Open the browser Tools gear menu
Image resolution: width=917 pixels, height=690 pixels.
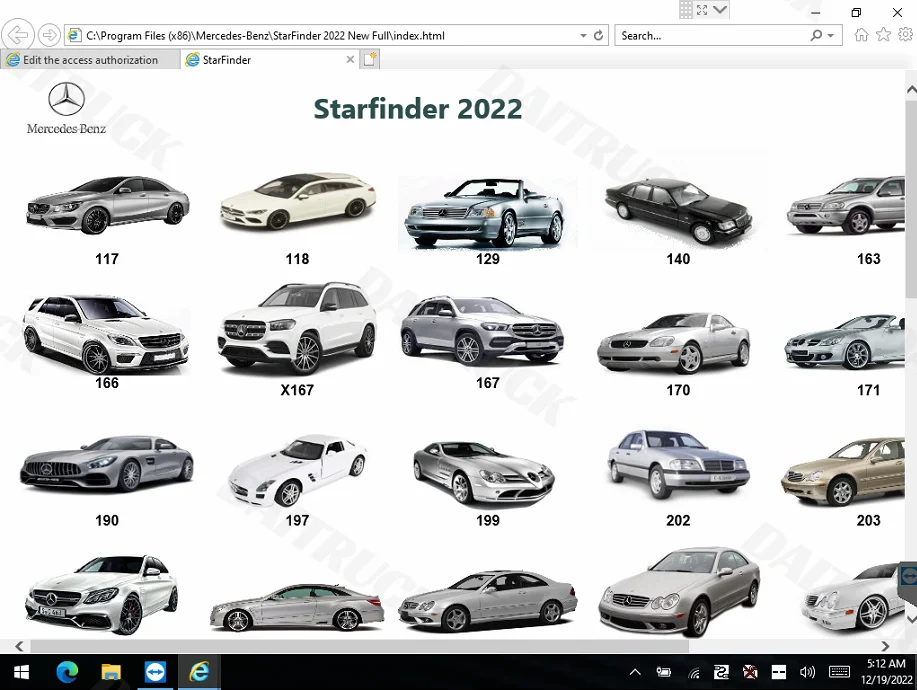click(904, 35)
